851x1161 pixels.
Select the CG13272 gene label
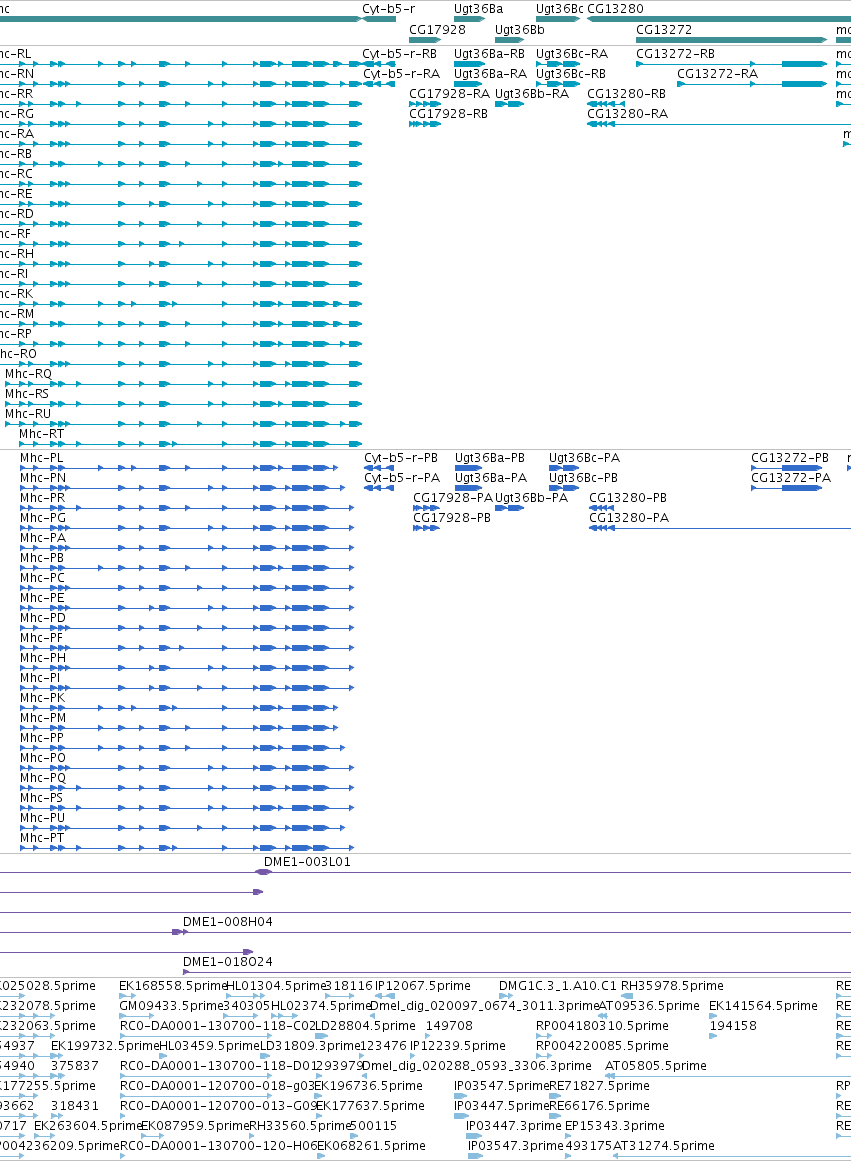click(664, 30)
